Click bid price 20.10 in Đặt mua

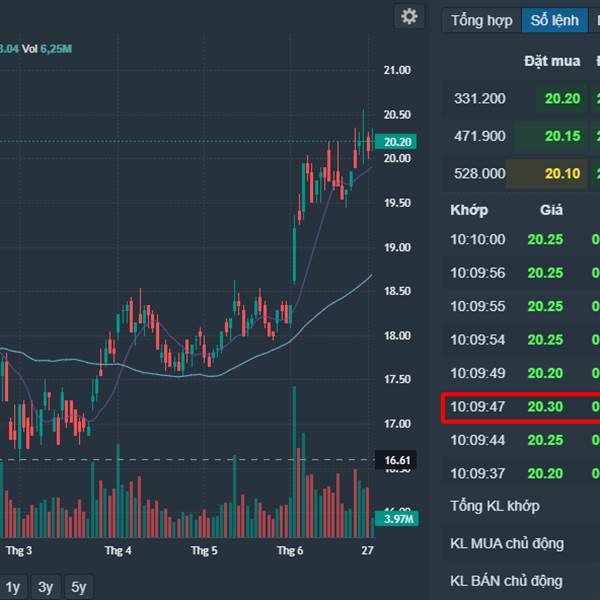click(562, 174)
